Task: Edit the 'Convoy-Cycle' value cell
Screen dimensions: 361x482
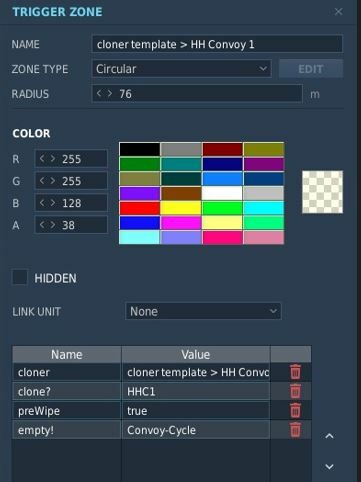Action: 196,430
